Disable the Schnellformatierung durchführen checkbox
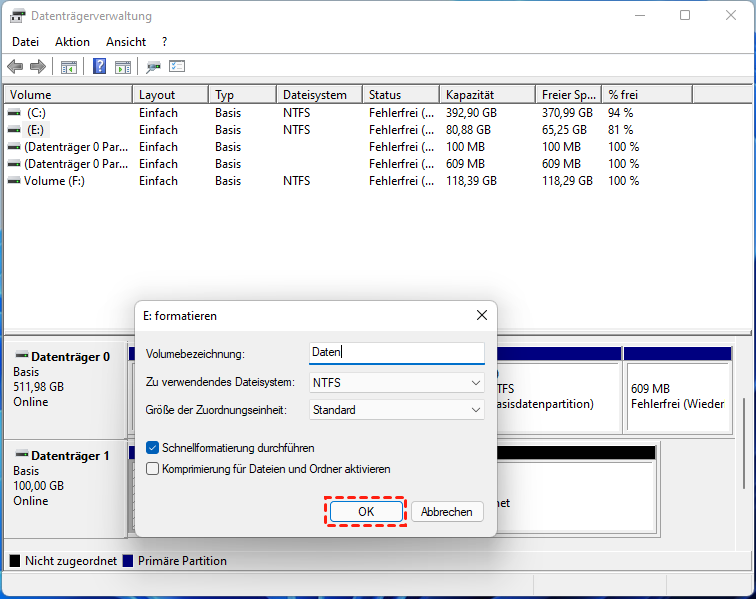756x599 pixels. [x=153, y=448]
